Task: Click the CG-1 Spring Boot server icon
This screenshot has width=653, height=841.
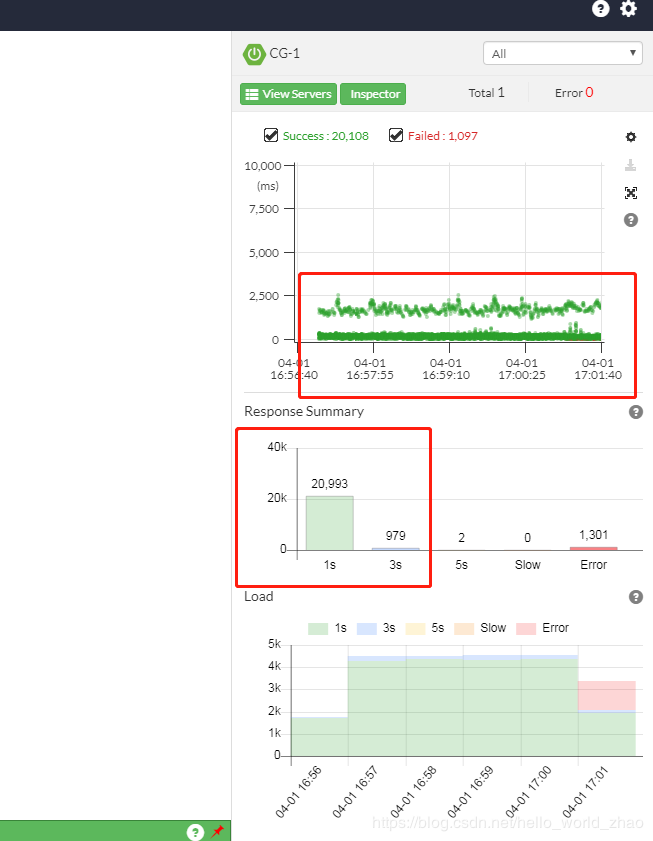Action: (x=254, y=54)
